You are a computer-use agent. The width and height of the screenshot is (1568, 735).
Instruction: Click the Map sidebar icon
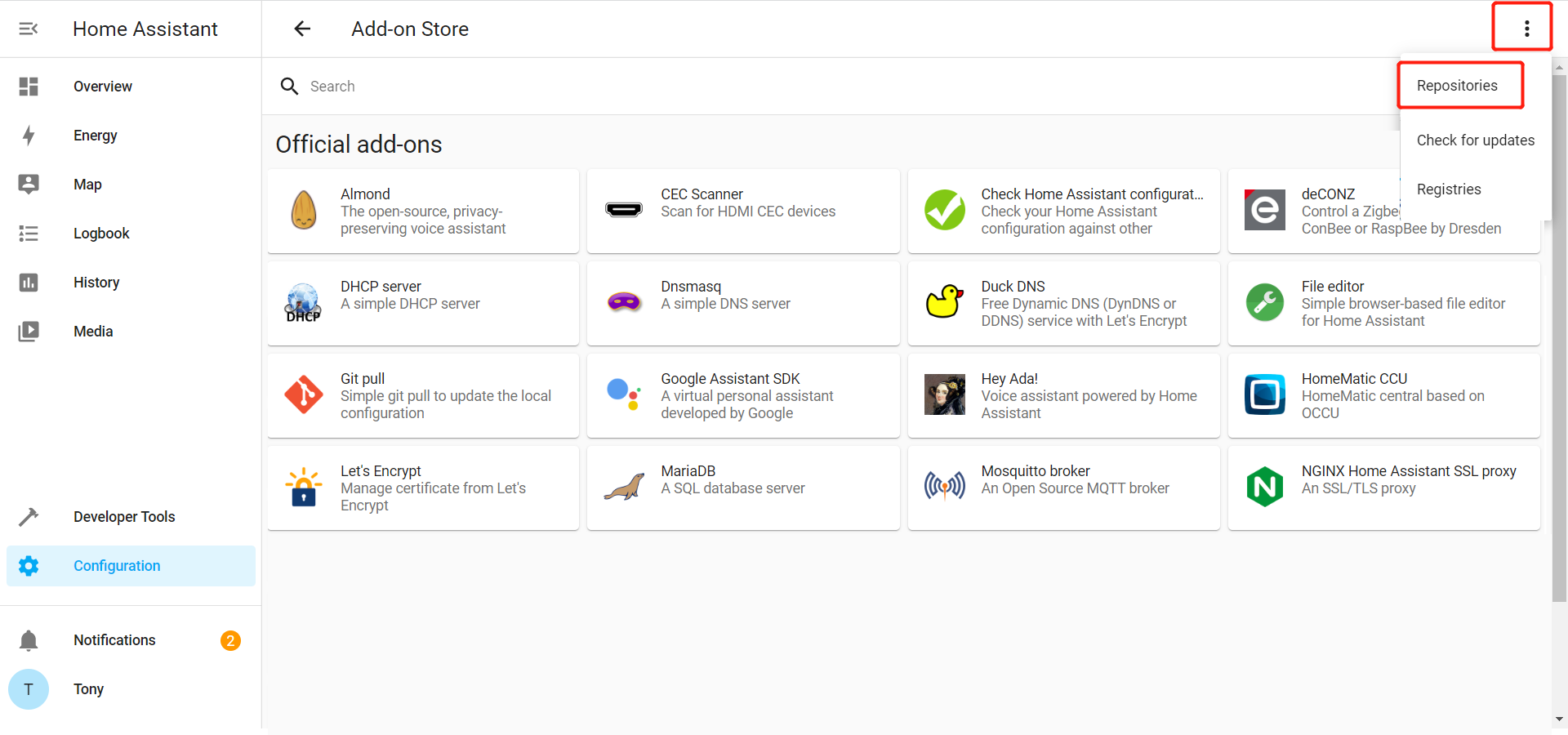click(29, 184)
